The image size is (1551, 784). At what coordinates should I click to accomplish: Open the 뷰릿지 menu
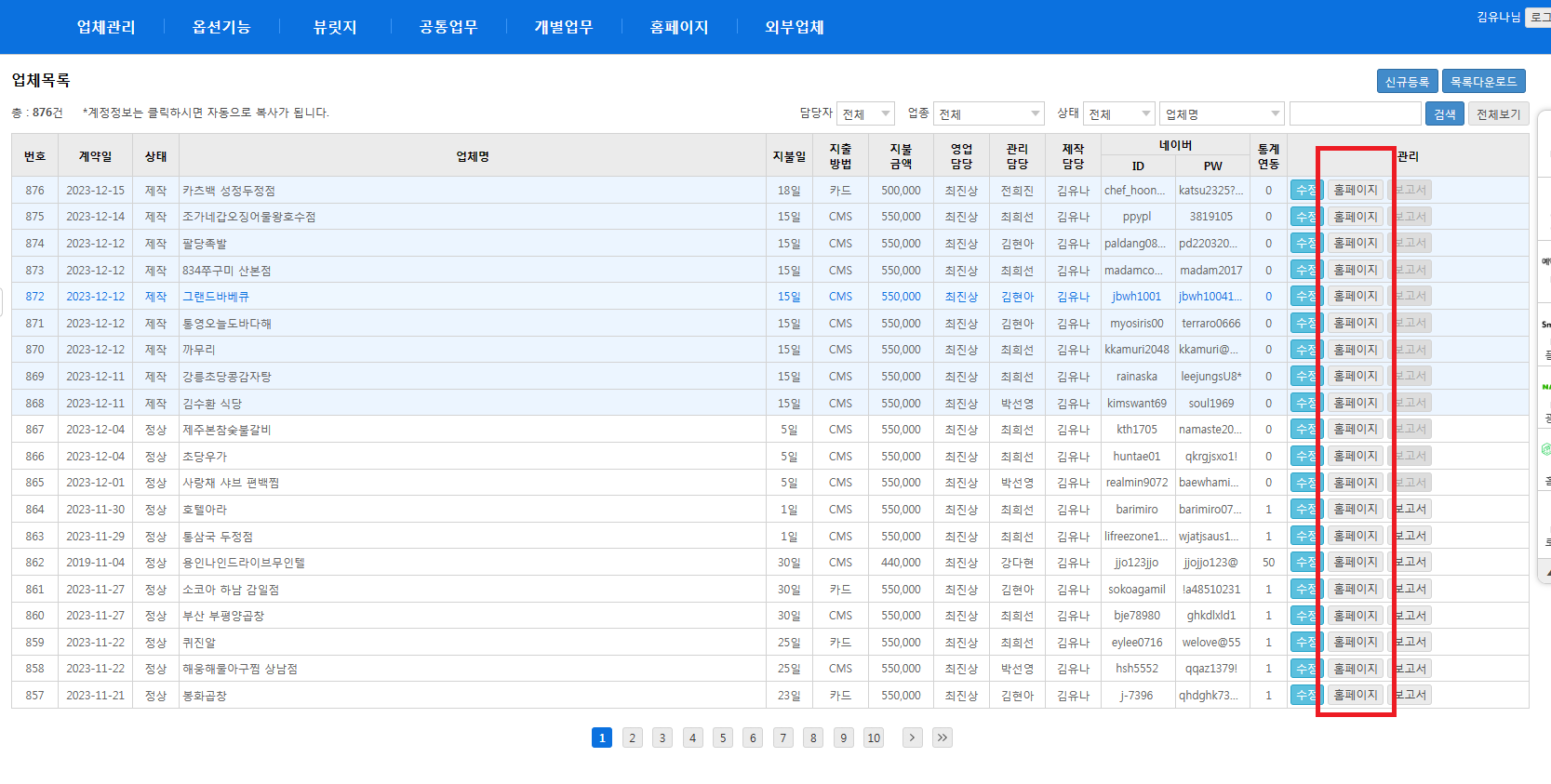335,27
